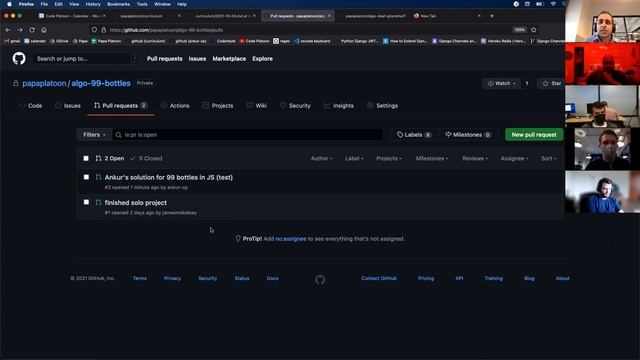Open the finished solo project pull request
640x360 pixels.
click(136, 202)
